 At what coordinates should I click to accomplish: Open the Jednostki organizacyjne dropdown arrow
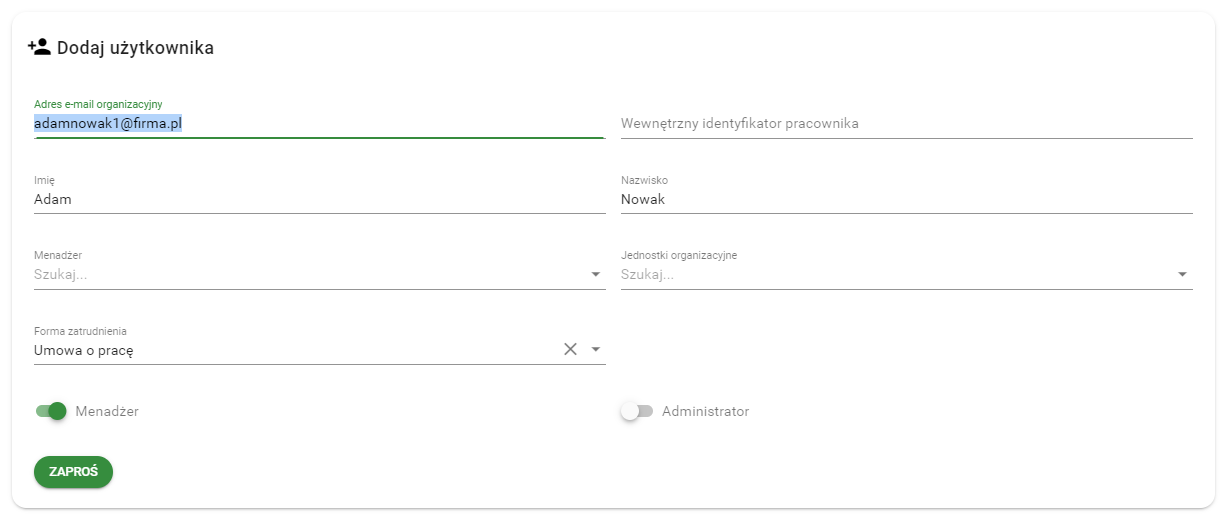1182,274
